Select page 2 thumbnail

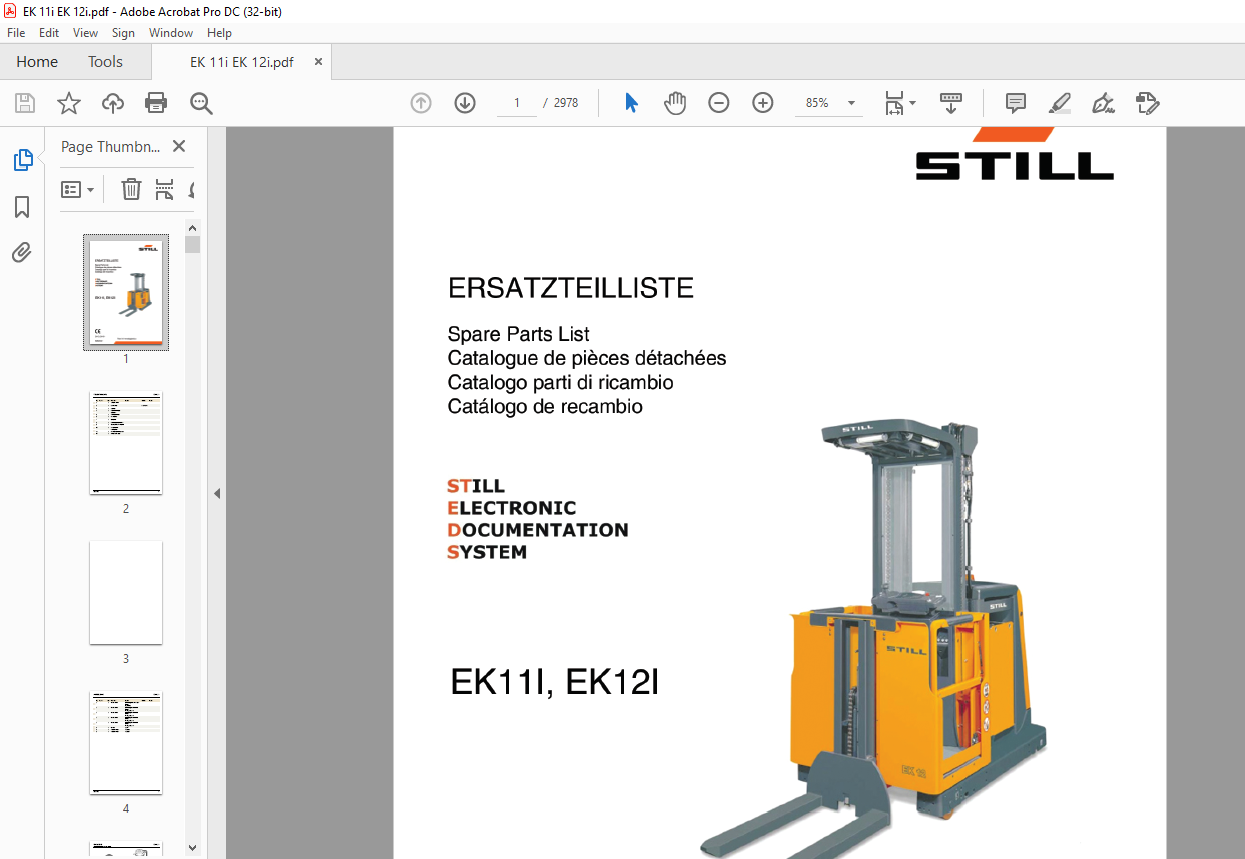pyautogui.click(x=126, y=443)
